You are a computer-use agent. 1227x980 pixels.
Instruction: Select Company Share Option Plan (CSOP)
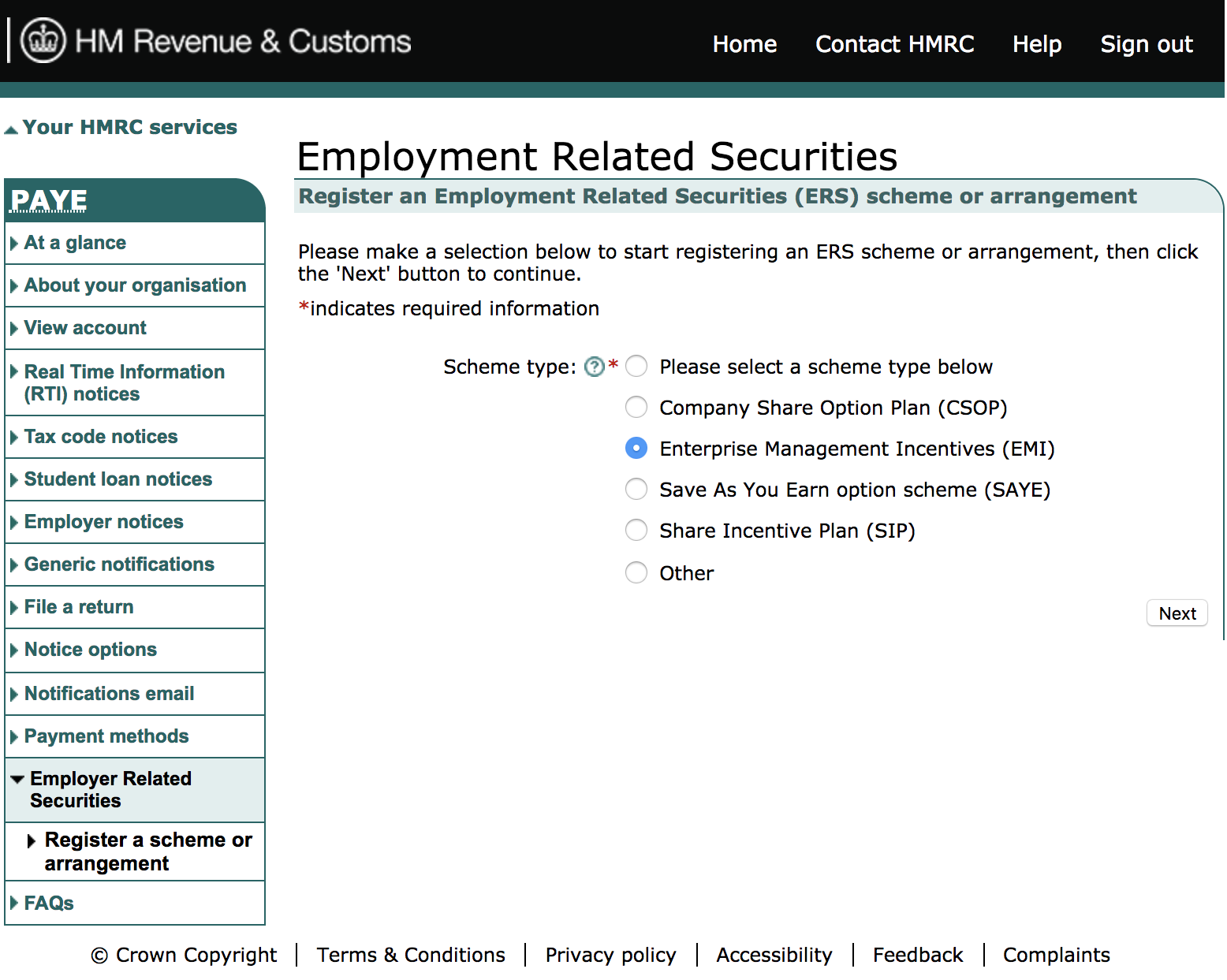(636, 407)
